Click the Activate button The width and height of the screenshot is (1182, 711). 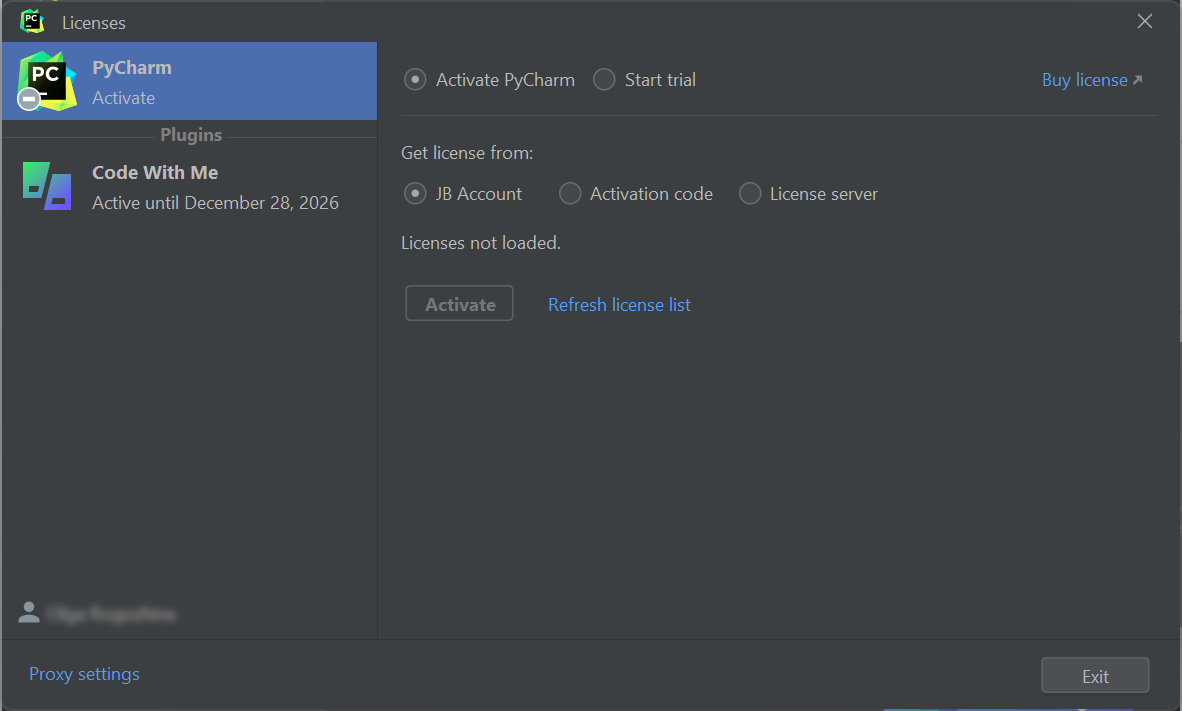pyautogui.click(x=459, y=303)
